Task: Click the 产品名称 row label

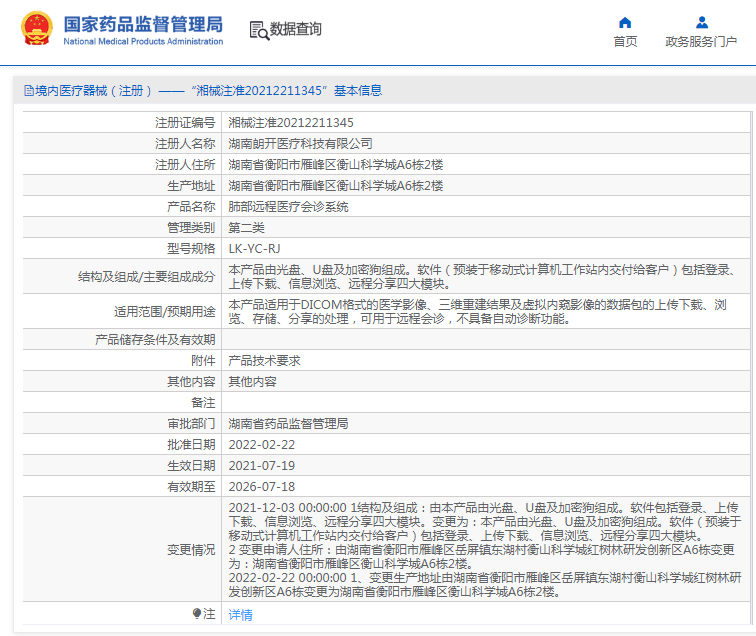Action: coord(191,207)
